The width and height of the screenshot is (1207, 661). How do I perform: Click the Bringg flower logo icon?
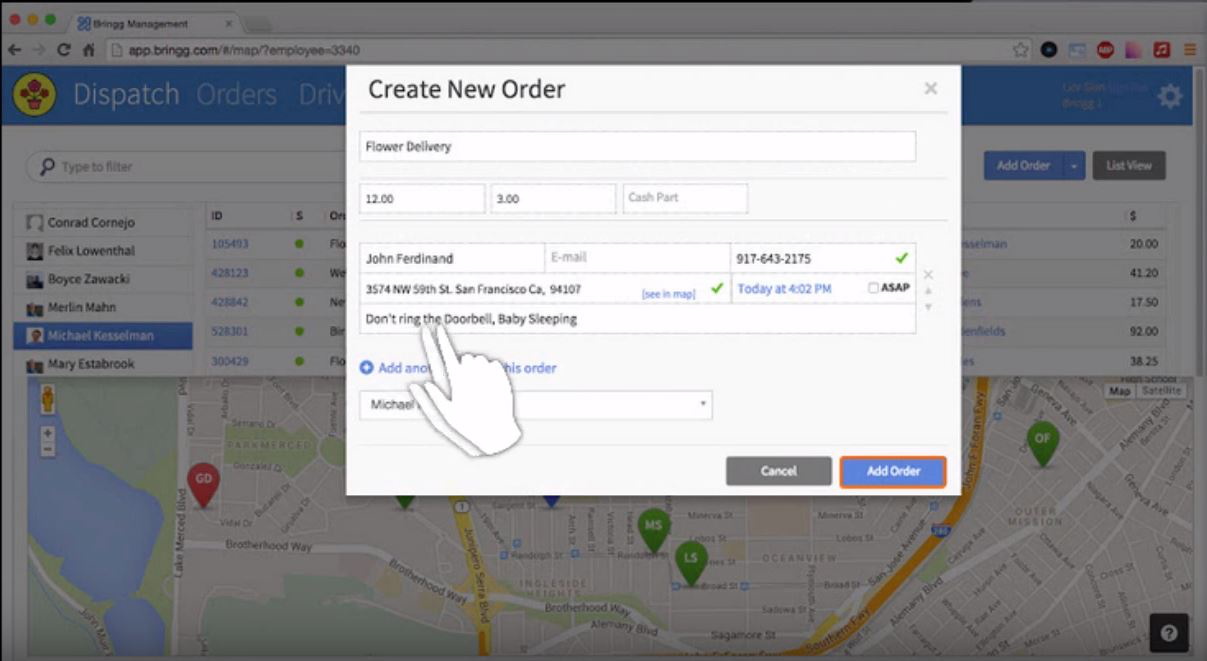[x=35, y=95]
